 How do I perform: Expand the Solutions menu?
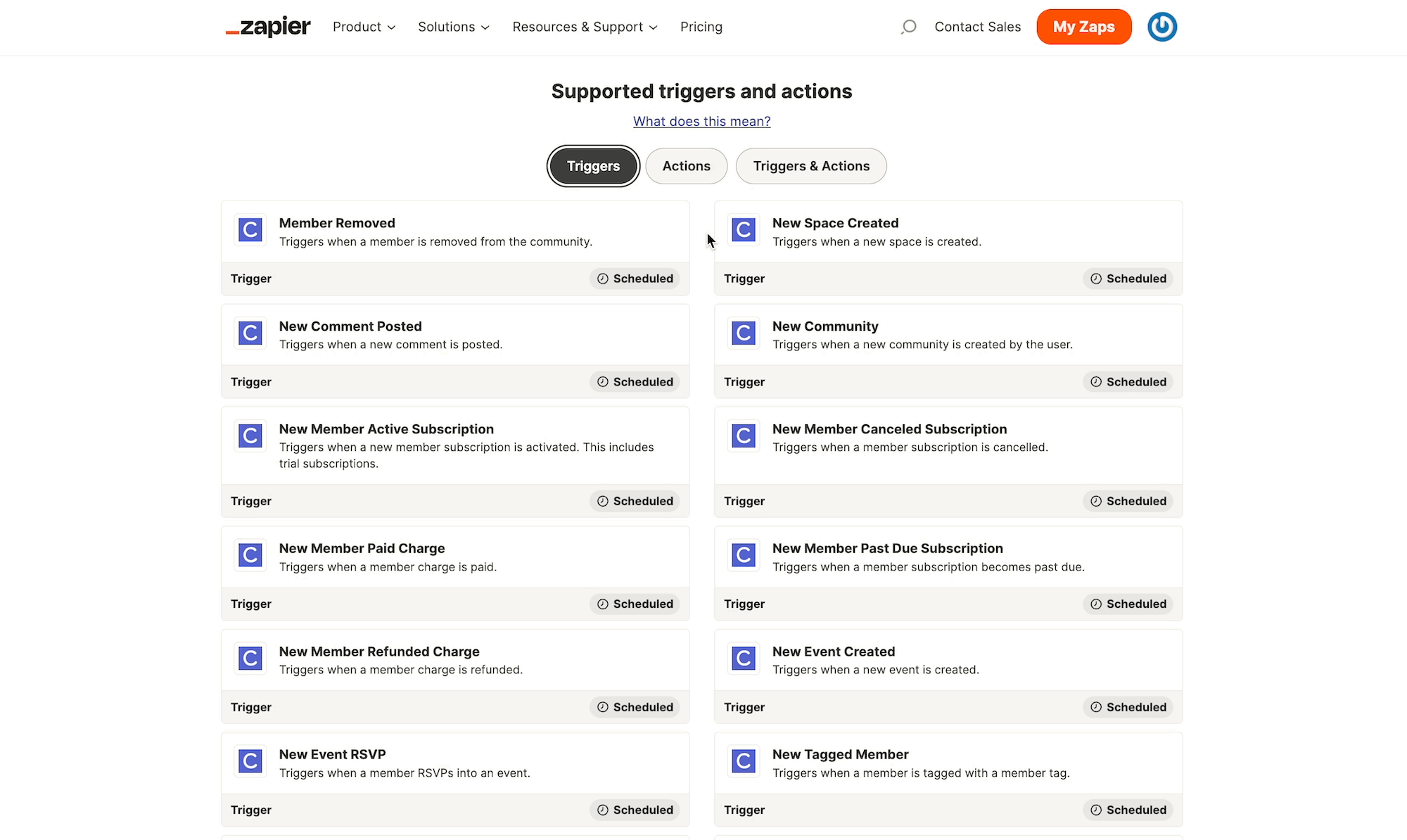(x=453, y=27)
